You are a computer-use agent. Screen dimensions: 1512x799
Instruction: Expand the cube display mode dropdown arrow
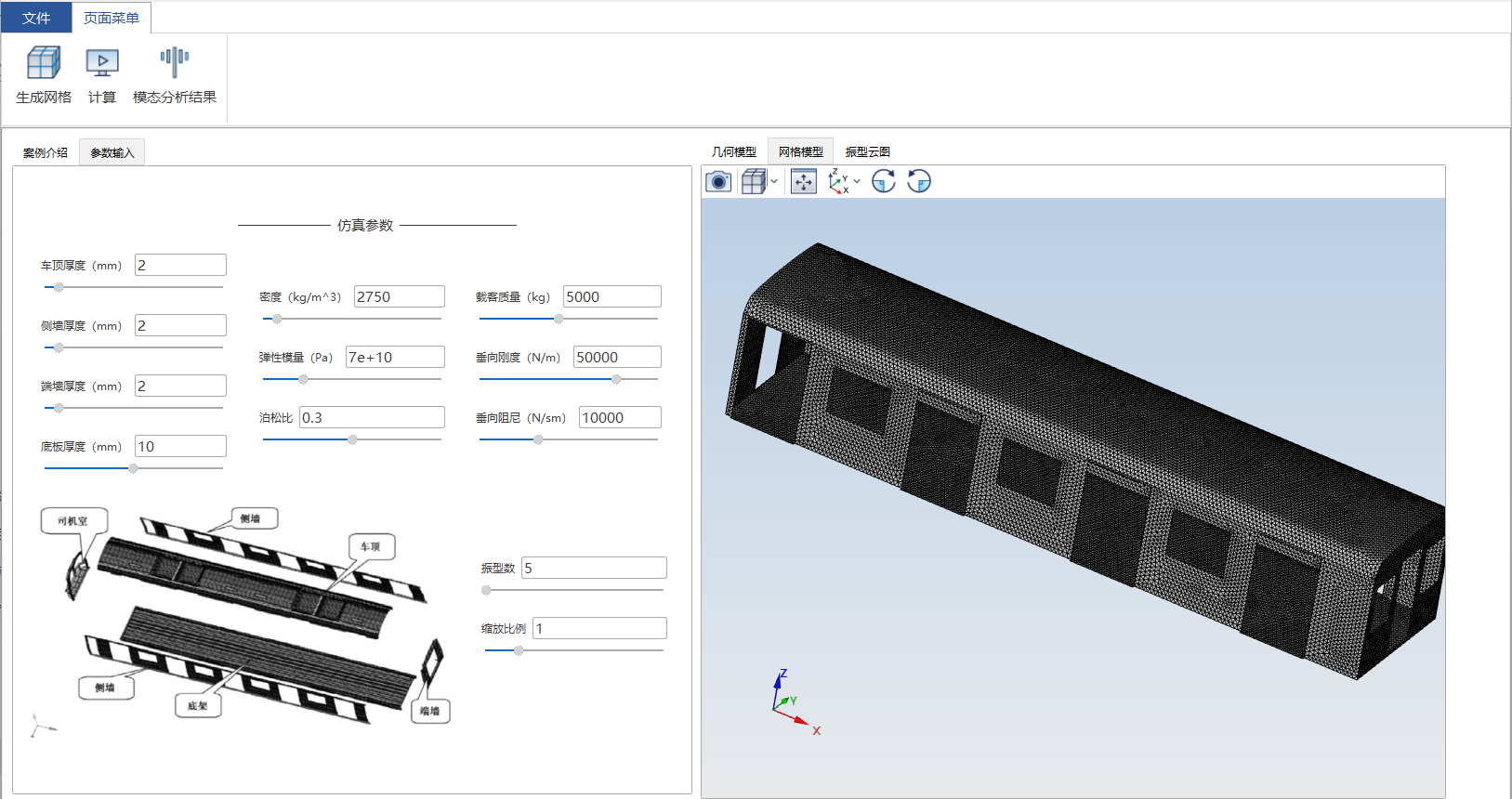tap(774, 181)
